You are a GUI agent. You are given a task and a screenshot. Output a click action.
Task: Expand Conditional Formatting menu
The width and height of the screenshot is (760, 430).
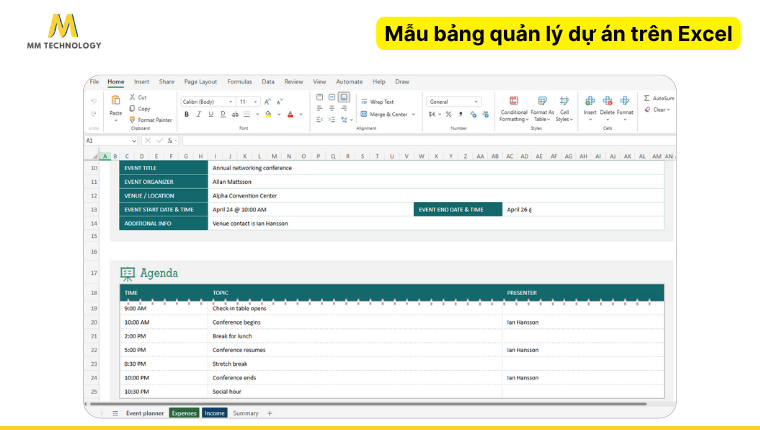(514, 109)
